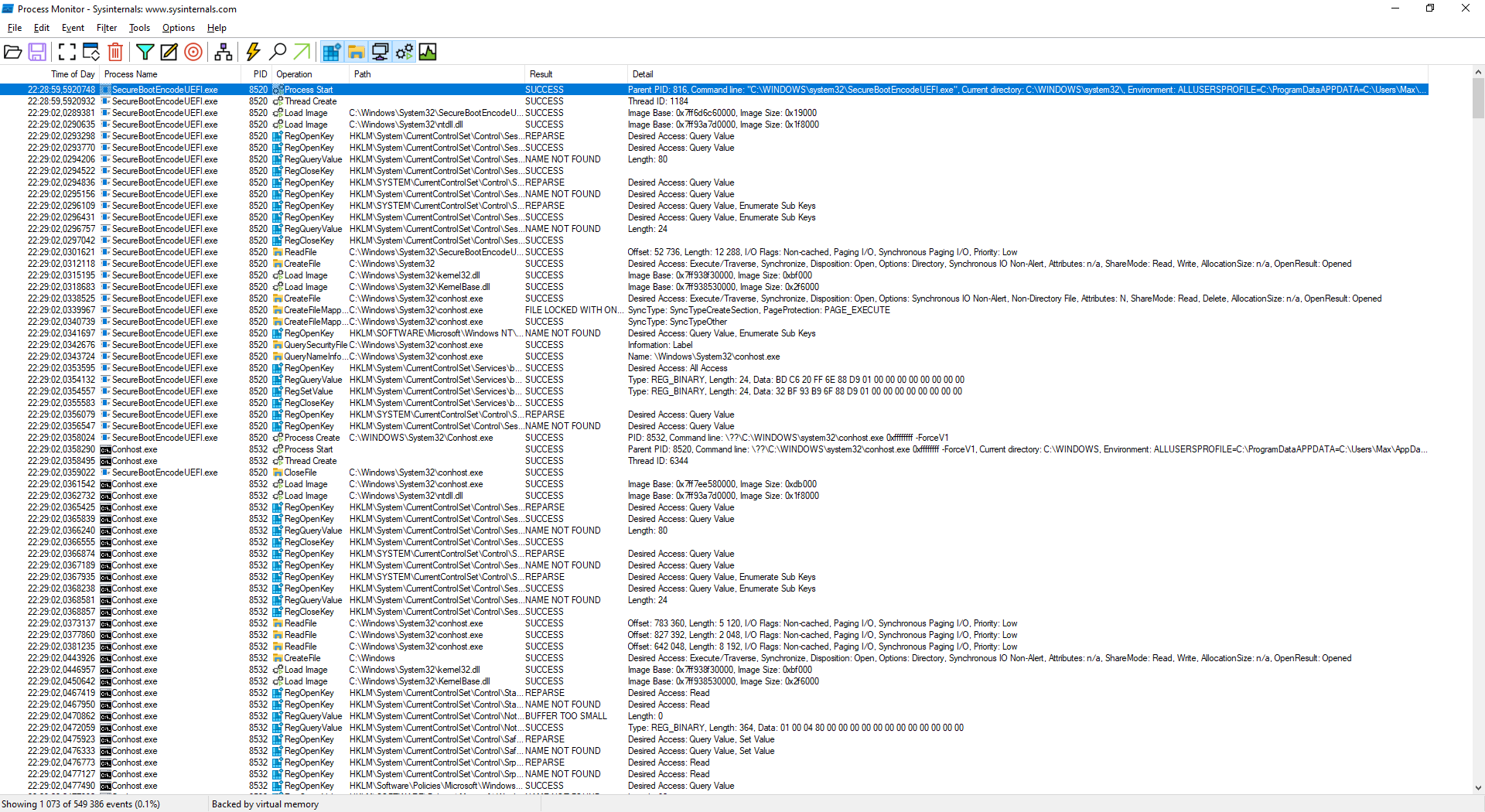
Task: Click the Clear display trash icon
Action: 115,52
